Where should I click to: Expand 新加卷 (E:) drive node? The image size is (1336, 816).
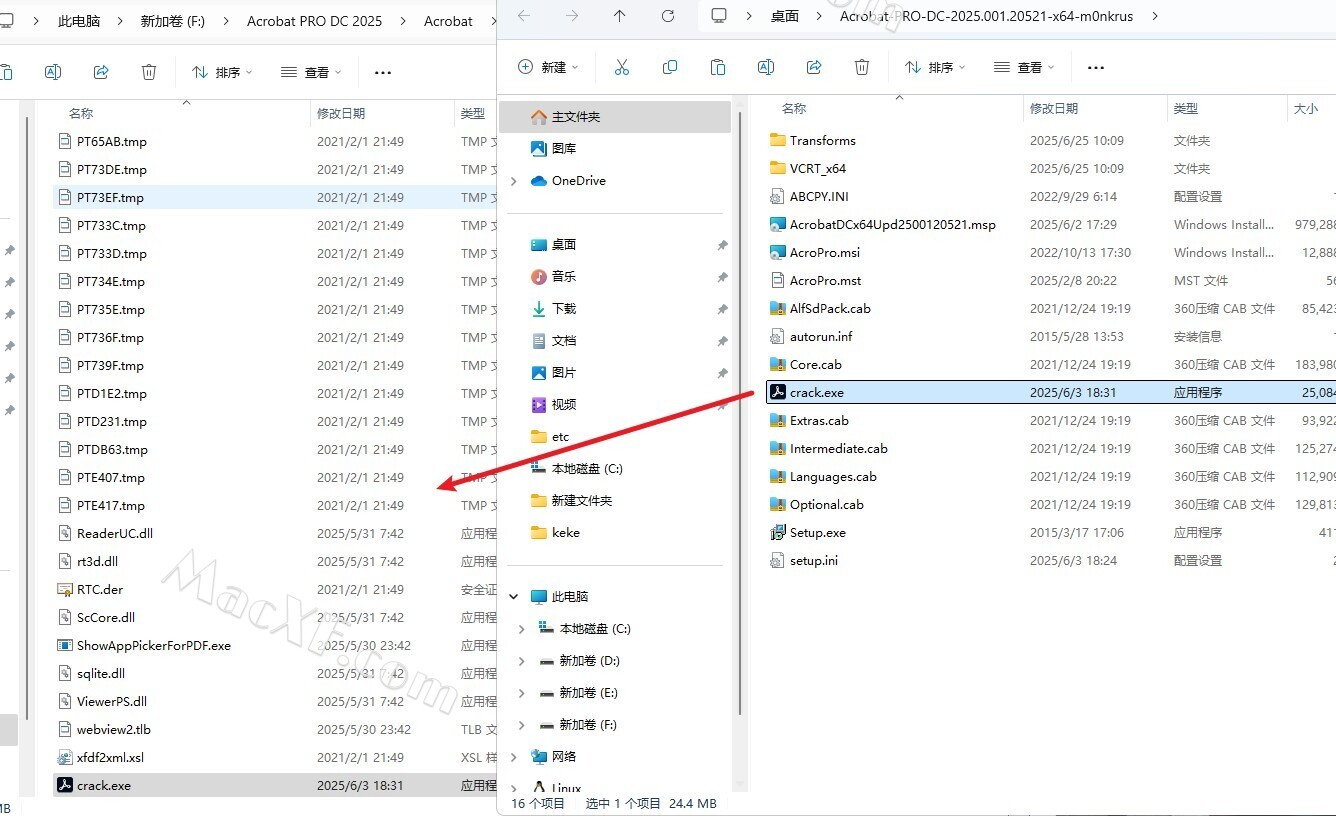pyautogui.click(x=522, y=693)
